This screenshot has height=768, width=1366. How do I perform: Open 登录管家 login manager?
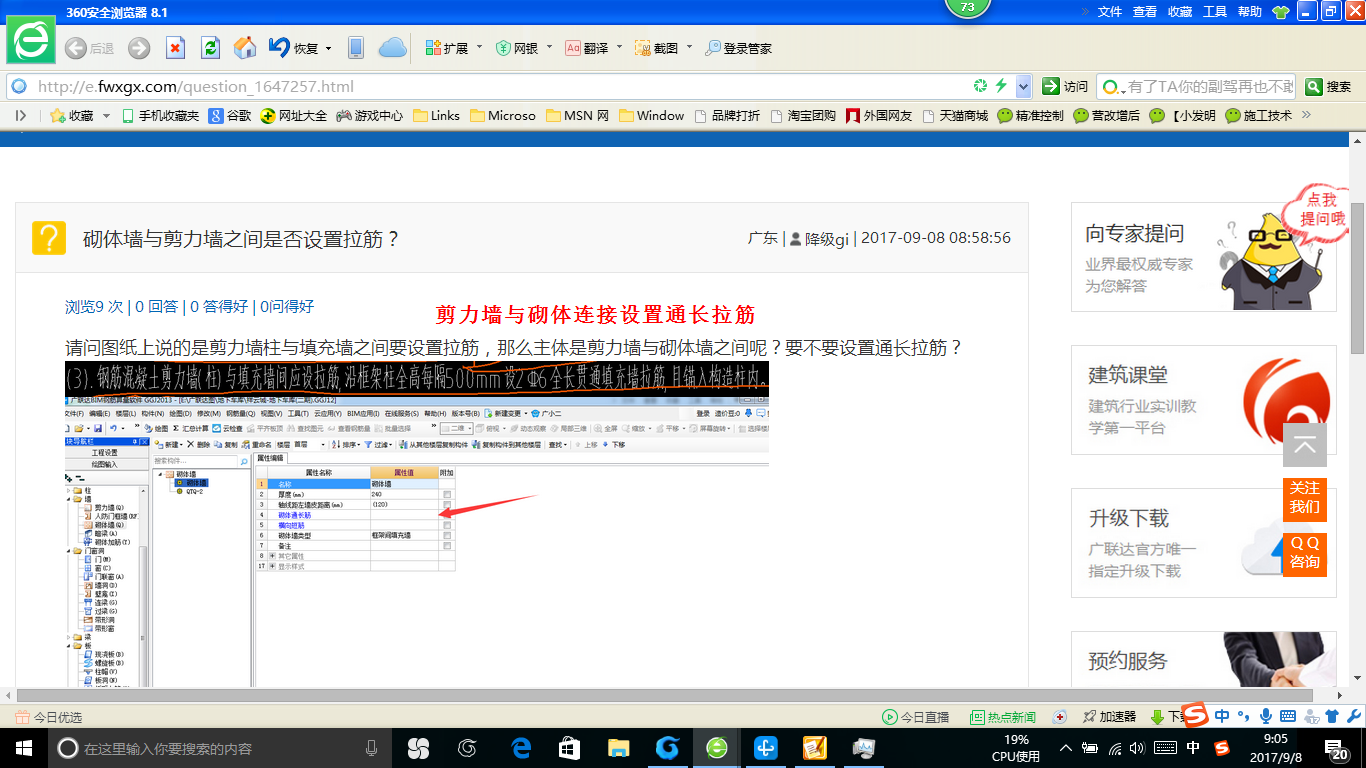pos(739,48)
